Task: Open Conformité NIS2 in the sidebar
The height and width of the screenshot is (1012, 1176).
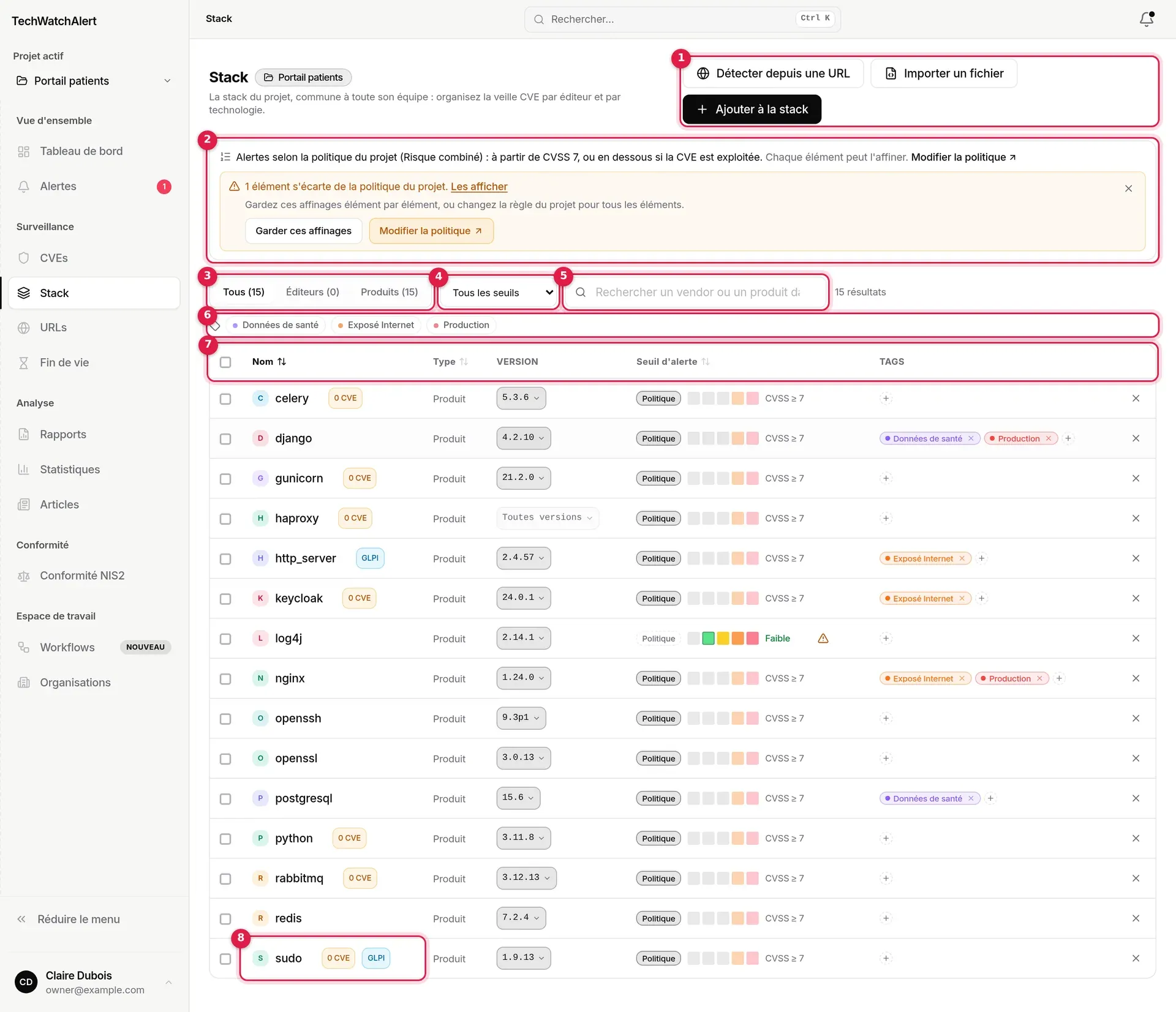Action: (94, 575)
